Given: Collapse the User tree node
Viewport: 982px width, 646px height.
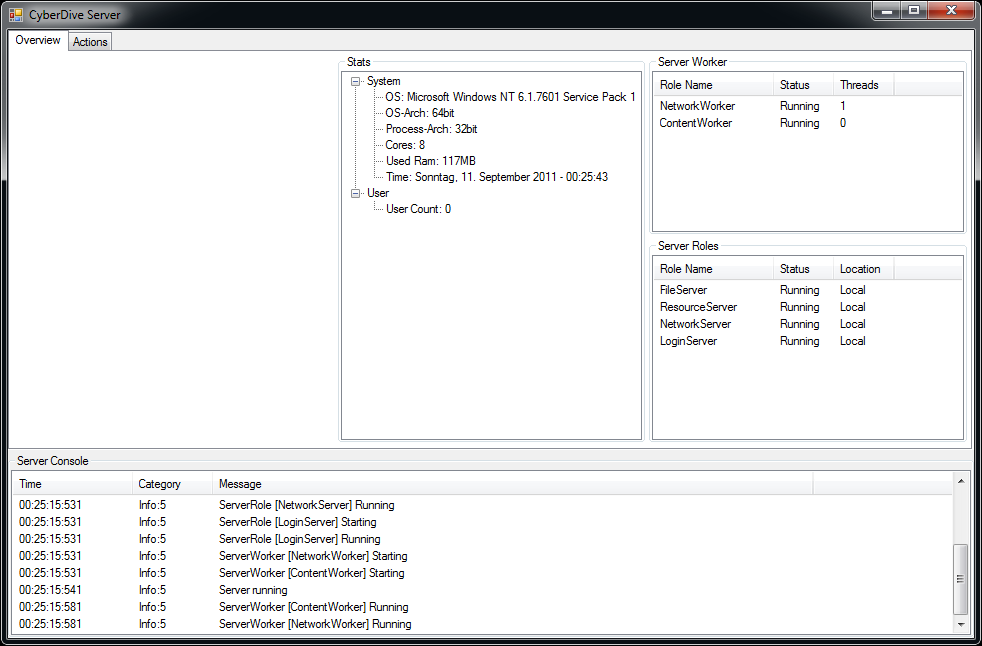Looking at the screenshot, I should click(357, 194).
